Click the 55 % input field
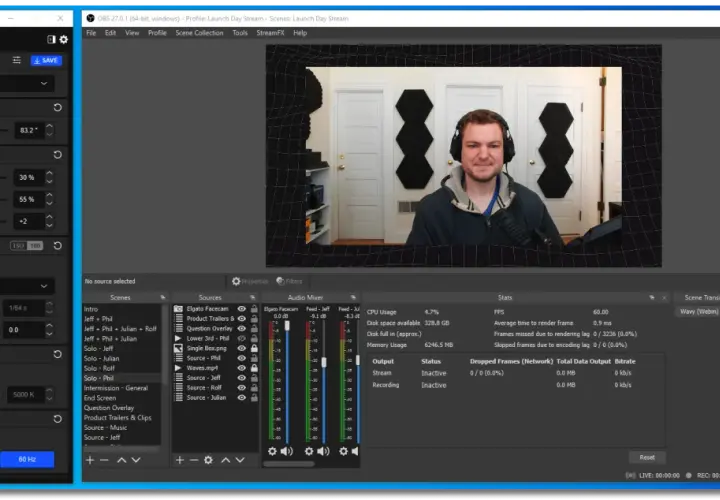The width and height of the screenshot is (720, 500). tap(29, 199)
